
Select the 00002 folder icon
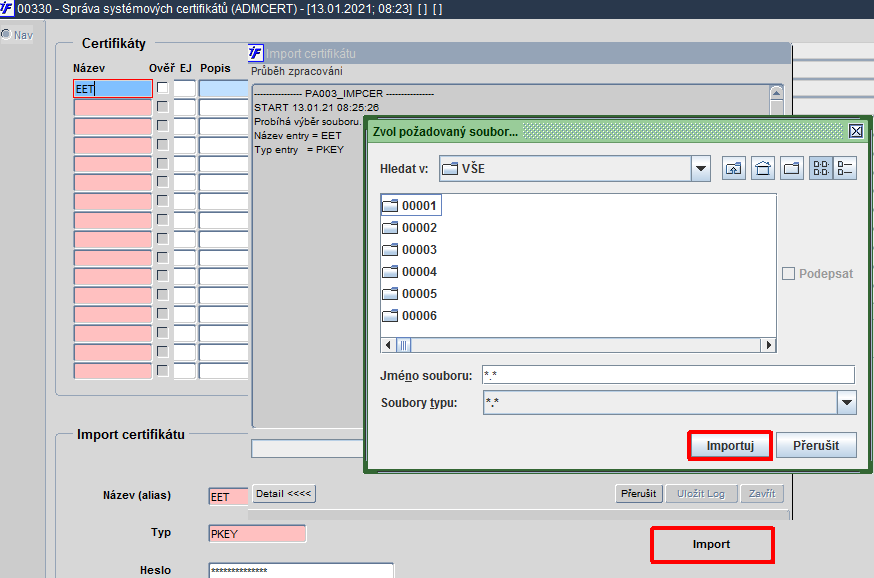390,227
